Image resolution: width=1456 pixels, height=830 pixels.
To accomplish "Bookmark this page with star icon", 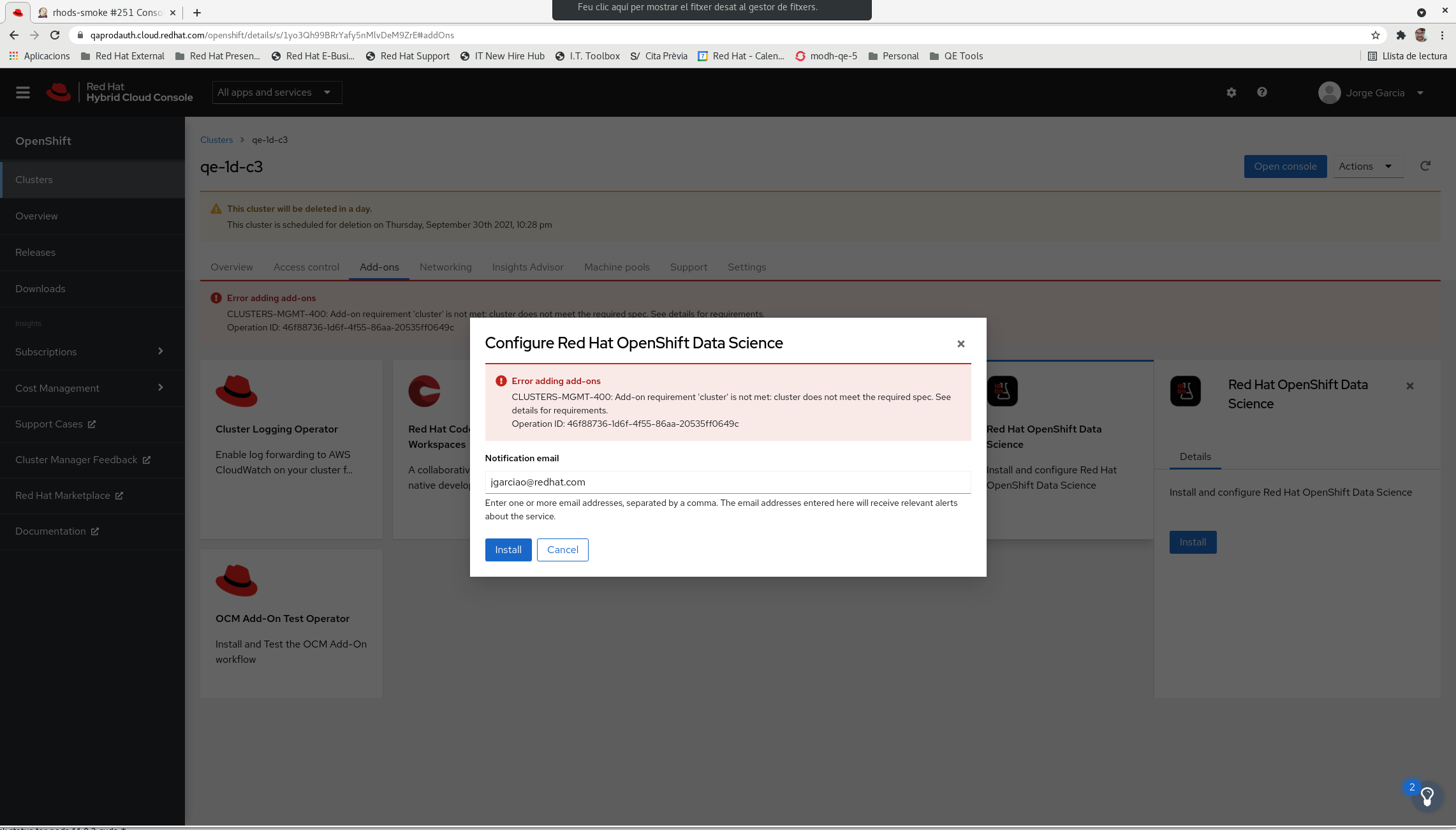I will point(1375,35).
